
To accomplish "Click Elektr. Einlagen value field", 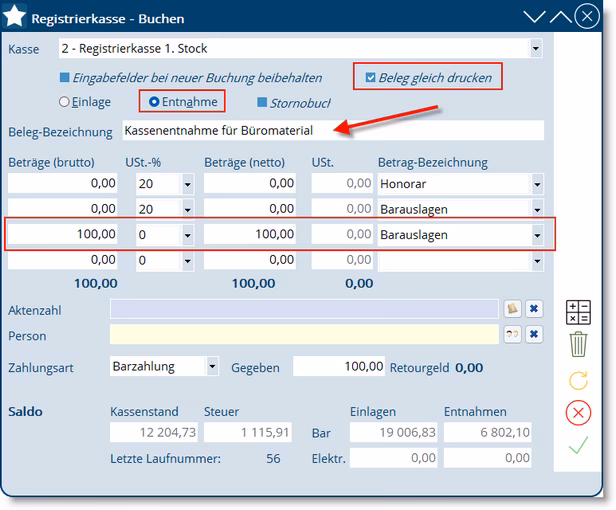I will click(x=394, y=458).
